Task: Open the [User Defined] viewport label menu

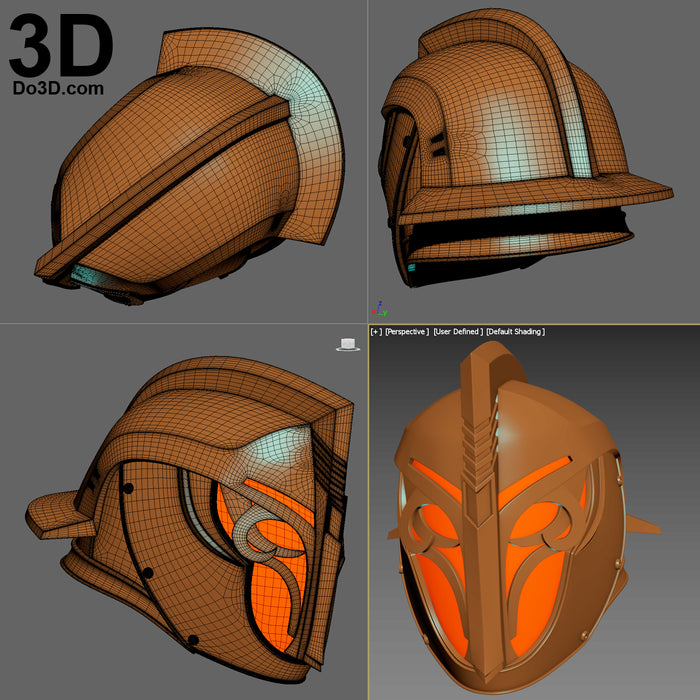Action: coord(458,332)
